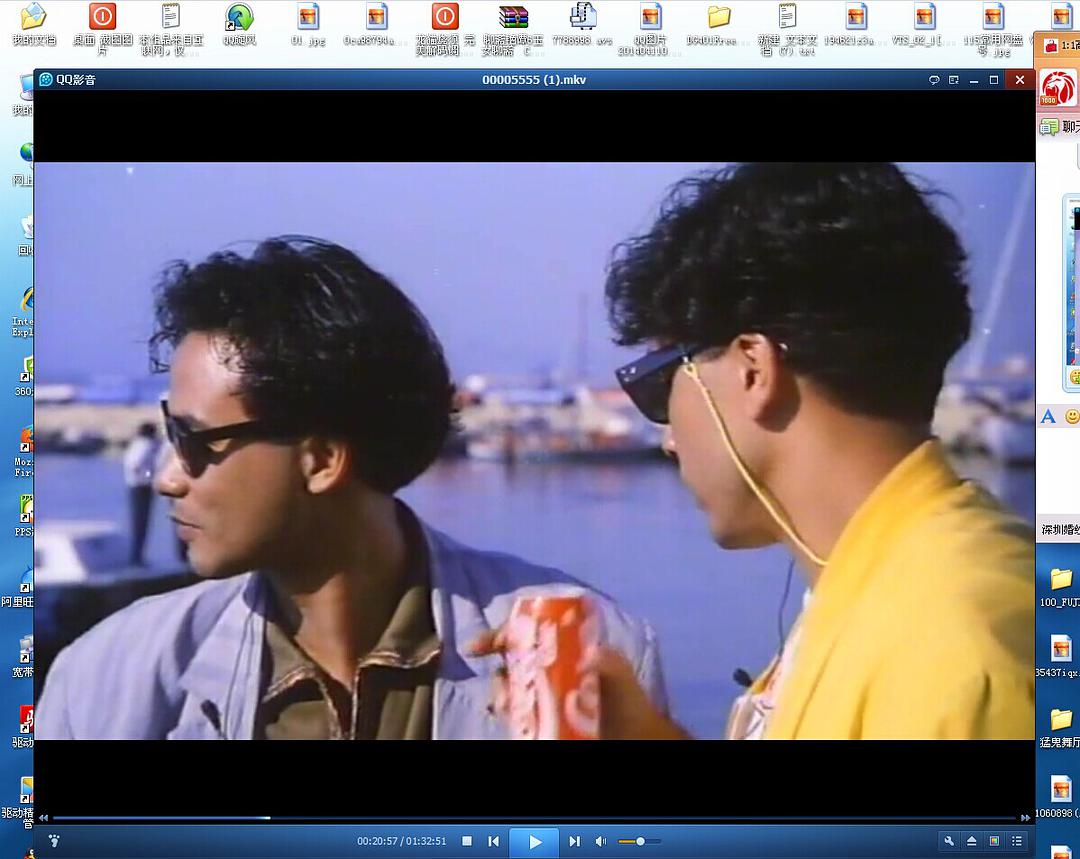The image size is (1080, 859).
Task: Select the yellow folder icon in the top desktop row
Action: 718,25
